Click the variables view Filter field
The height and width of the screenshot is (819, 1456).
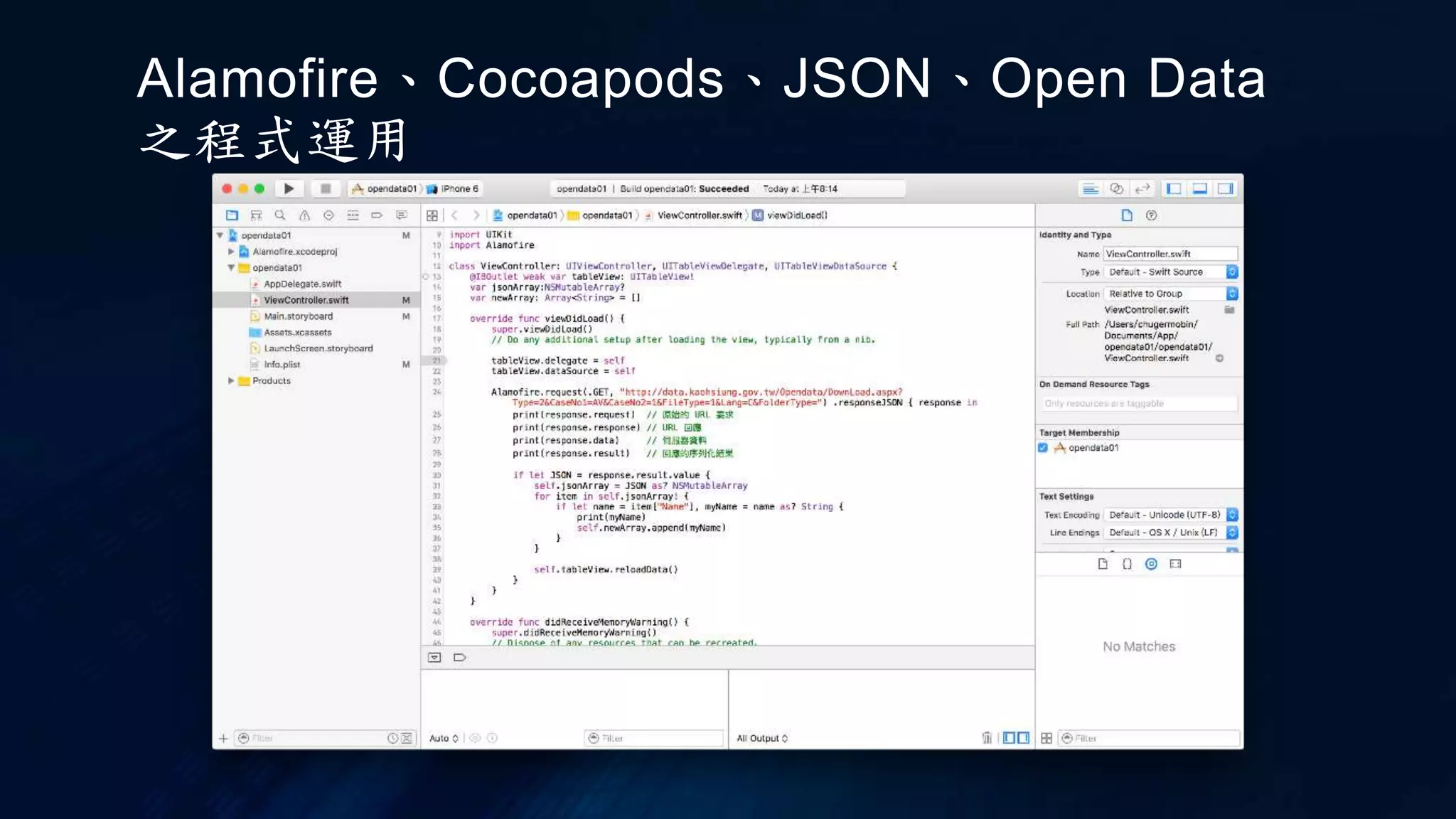coord(654,739)
